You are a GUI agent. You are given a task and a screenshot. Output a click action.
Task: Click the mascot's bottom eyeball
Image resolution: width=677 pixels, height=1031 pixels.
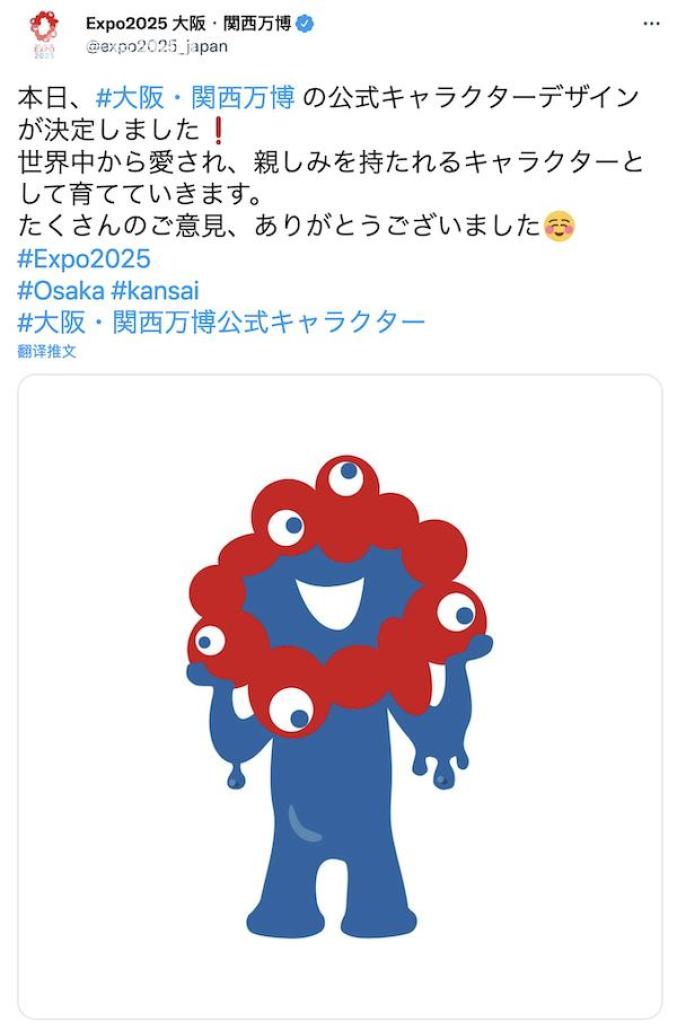[x=291, y=711]
